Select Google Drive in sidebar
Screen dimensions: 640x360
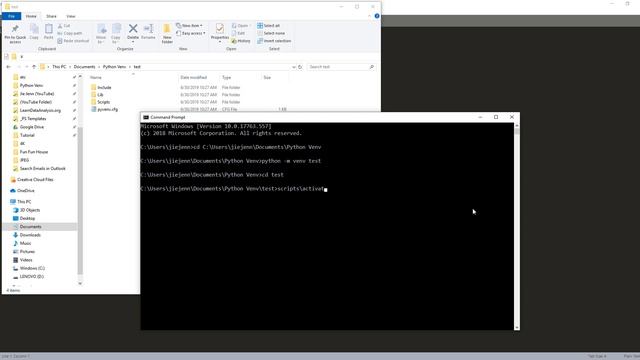[x=31, y=127]
